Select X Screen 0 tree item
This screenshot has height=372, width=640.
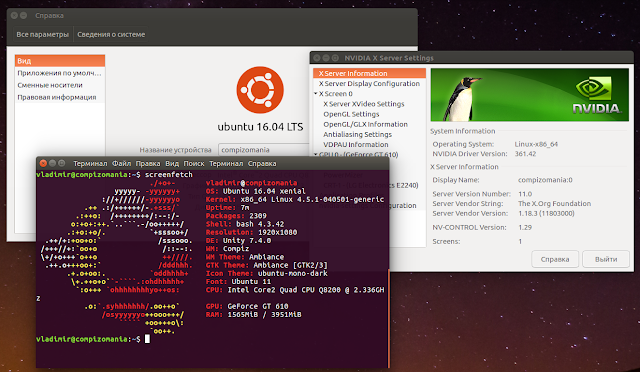pos(336,94)
